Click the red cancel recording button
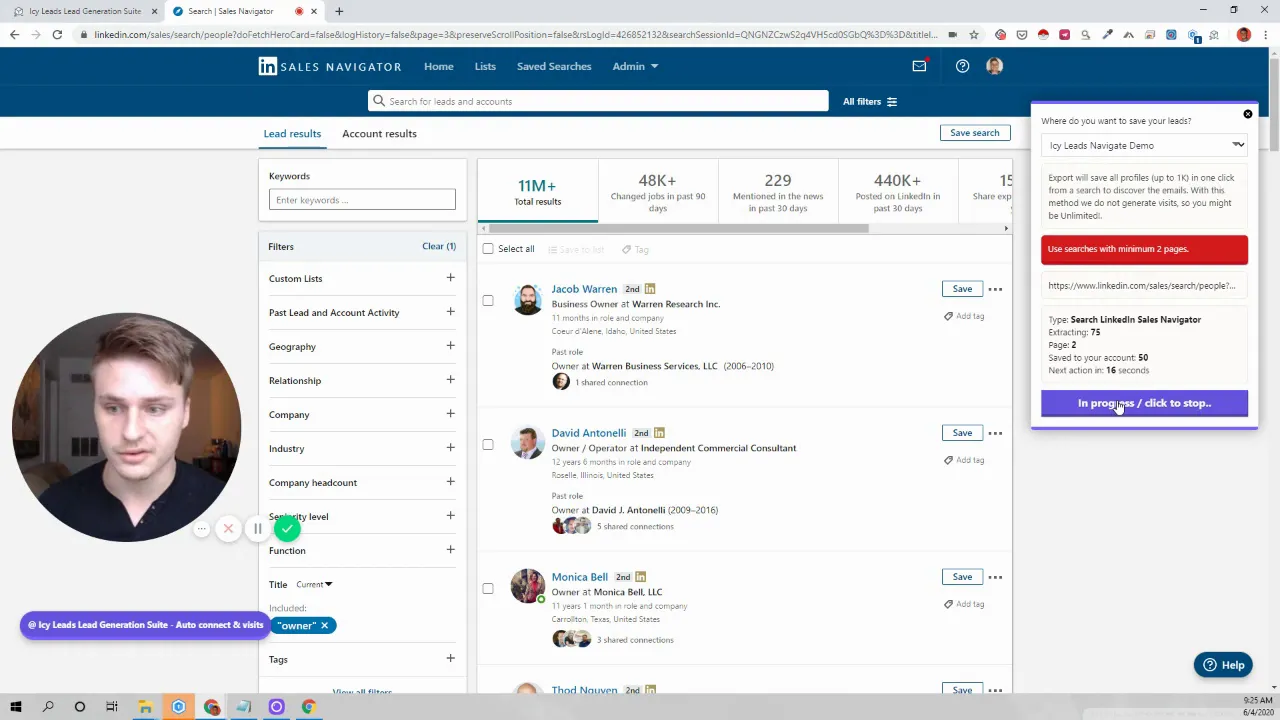This screenshot has height=720, width=1280. pyautogui.click(x=228, y=528)
